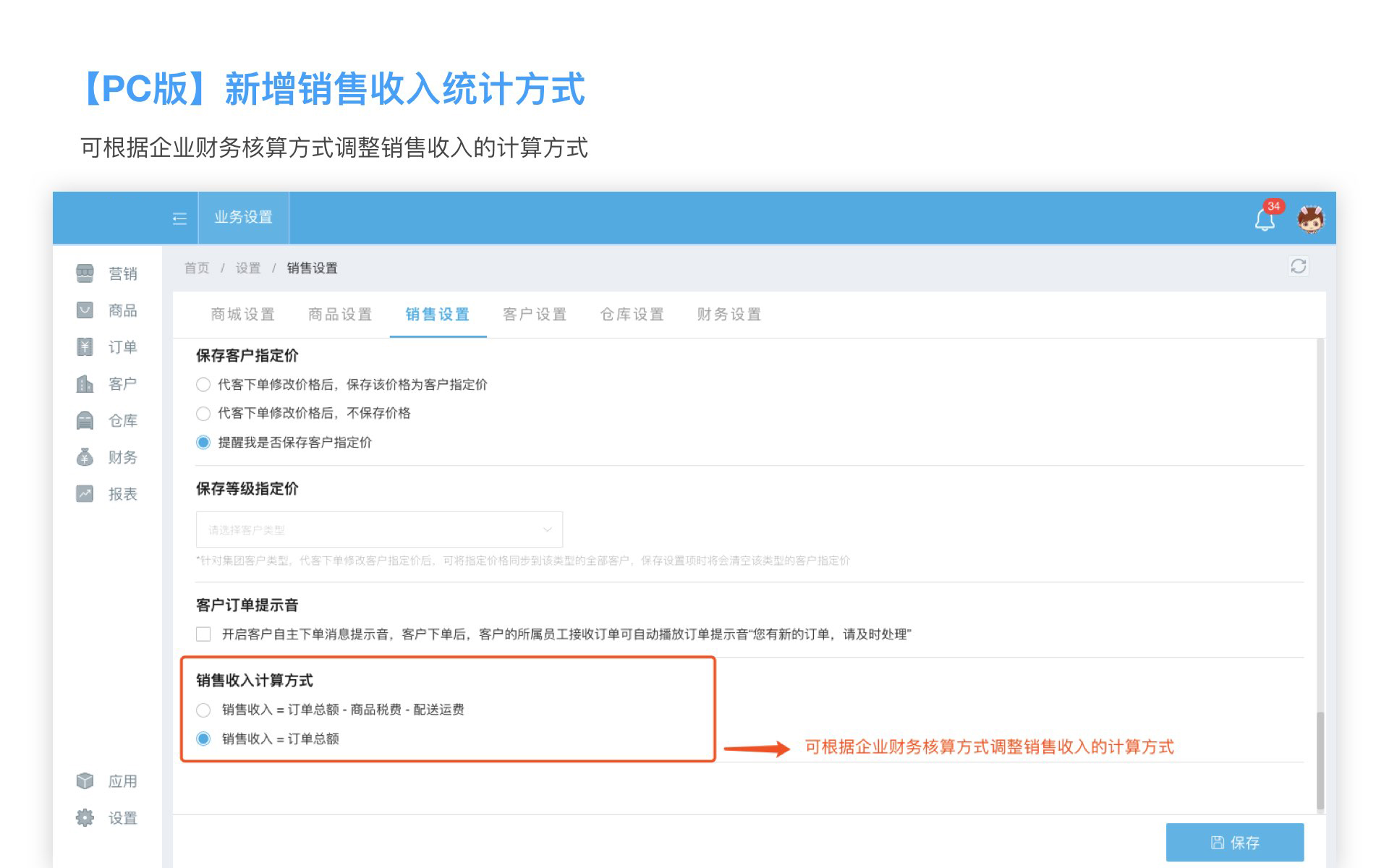Choose 提醒我是否保存客户指定价 radio button
Image resolution: width=1389 pixels, height=868 pixels.
click(203, 443)
